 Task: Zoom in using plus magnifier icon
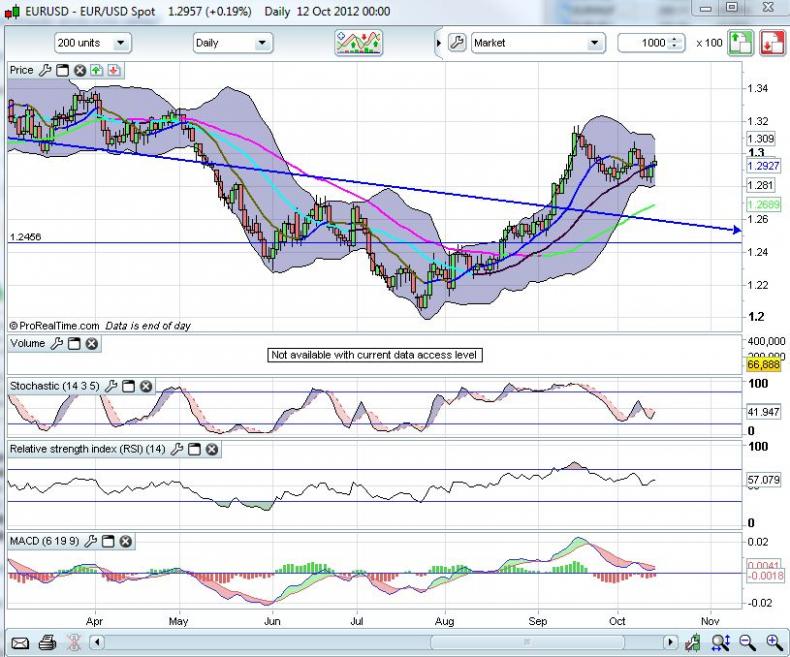pos(774,642)
